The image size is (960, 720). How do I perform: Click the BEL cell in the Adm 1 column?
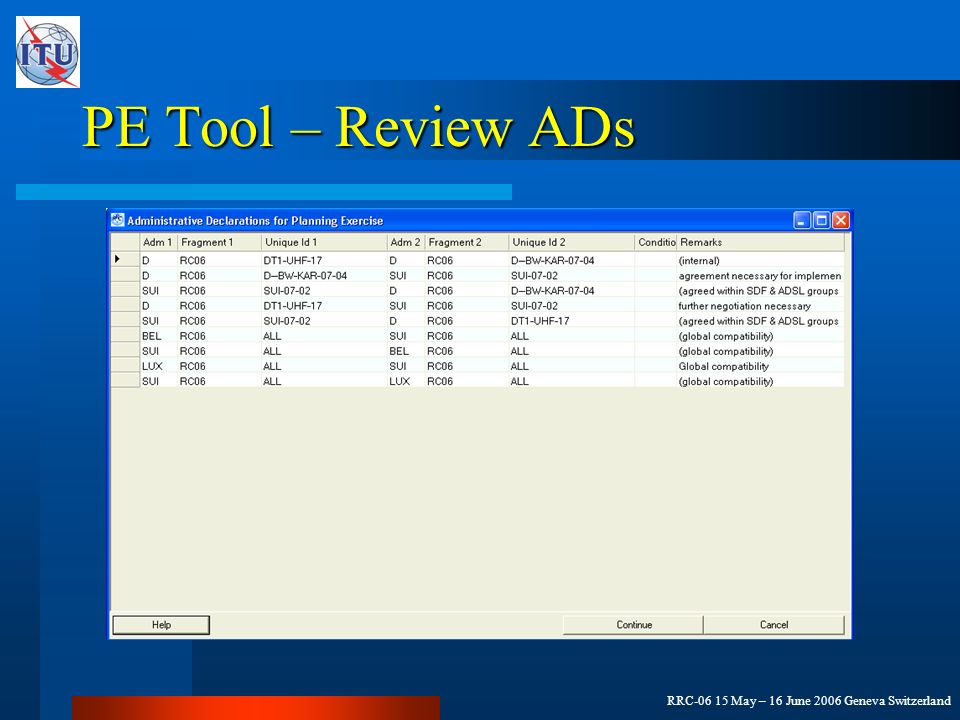[x=159, y=336]
